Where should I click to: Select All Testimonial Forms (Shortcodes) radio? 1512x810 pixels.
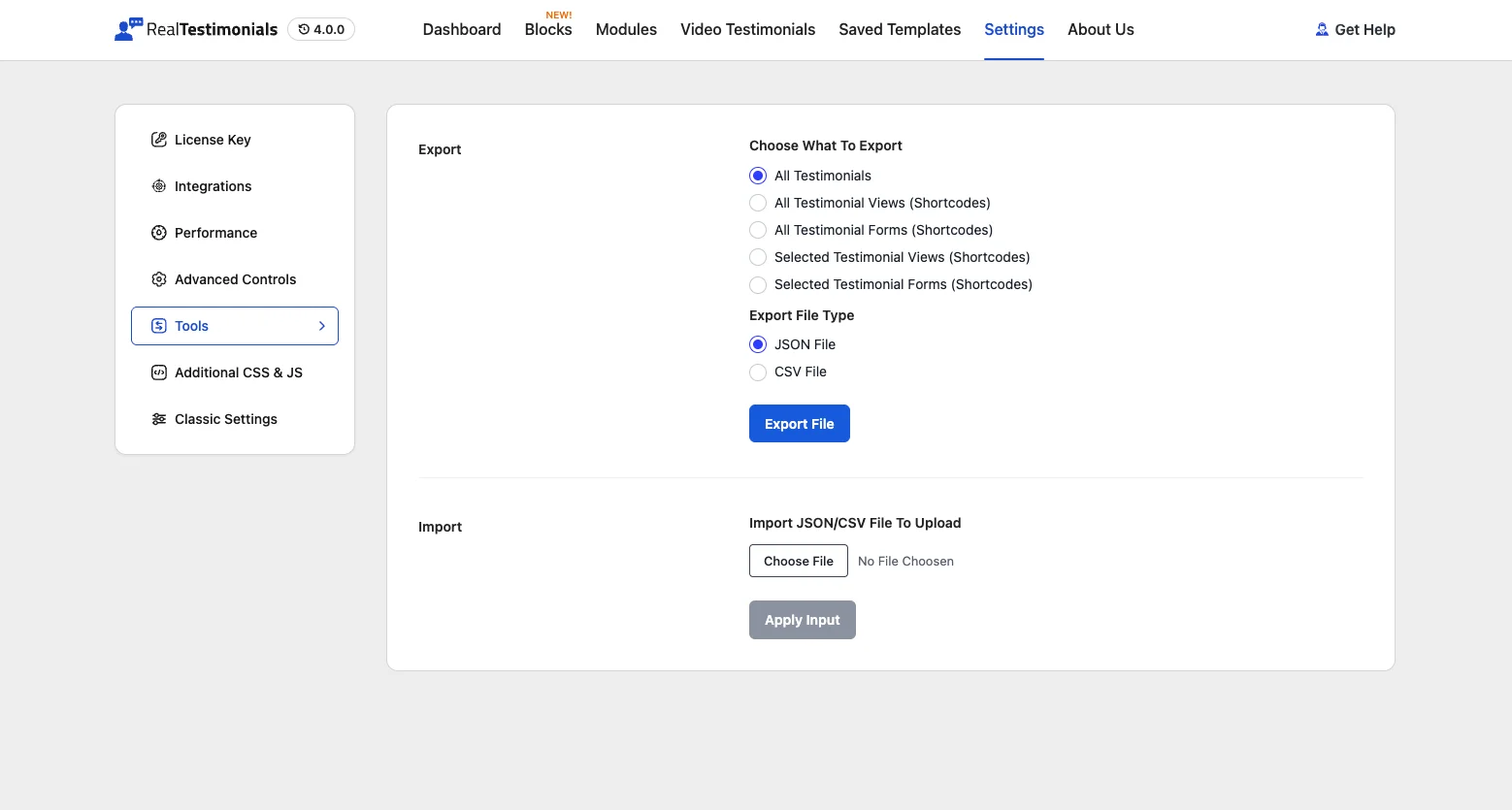pos(758,230)
